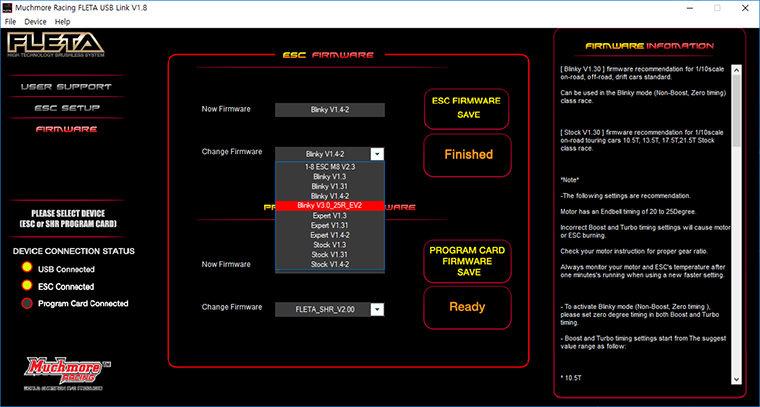Image resolution: width=760 pixels, height=407 pixels.
Task: Choose 1-8 ESC M8 V2.3 firmware
Action: click(330, 166)
